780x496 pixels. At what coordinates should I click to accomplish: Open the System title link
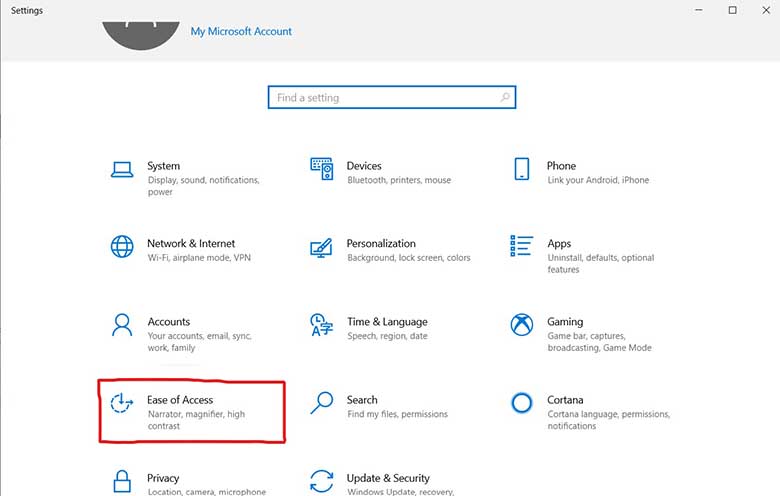point(163,166)
